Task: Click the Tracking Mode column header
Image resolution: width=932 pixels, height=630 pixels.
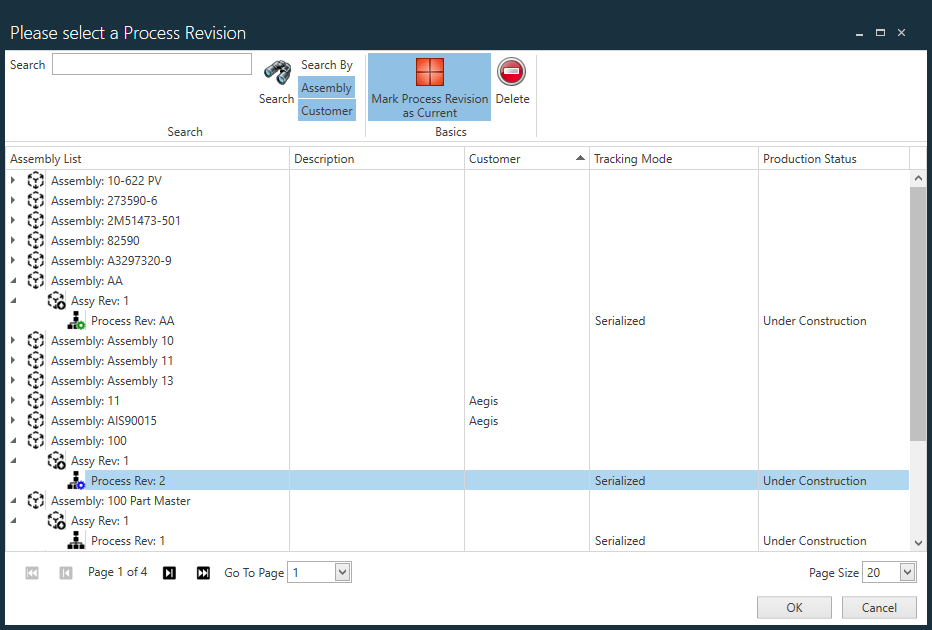Action: (673, 159)
